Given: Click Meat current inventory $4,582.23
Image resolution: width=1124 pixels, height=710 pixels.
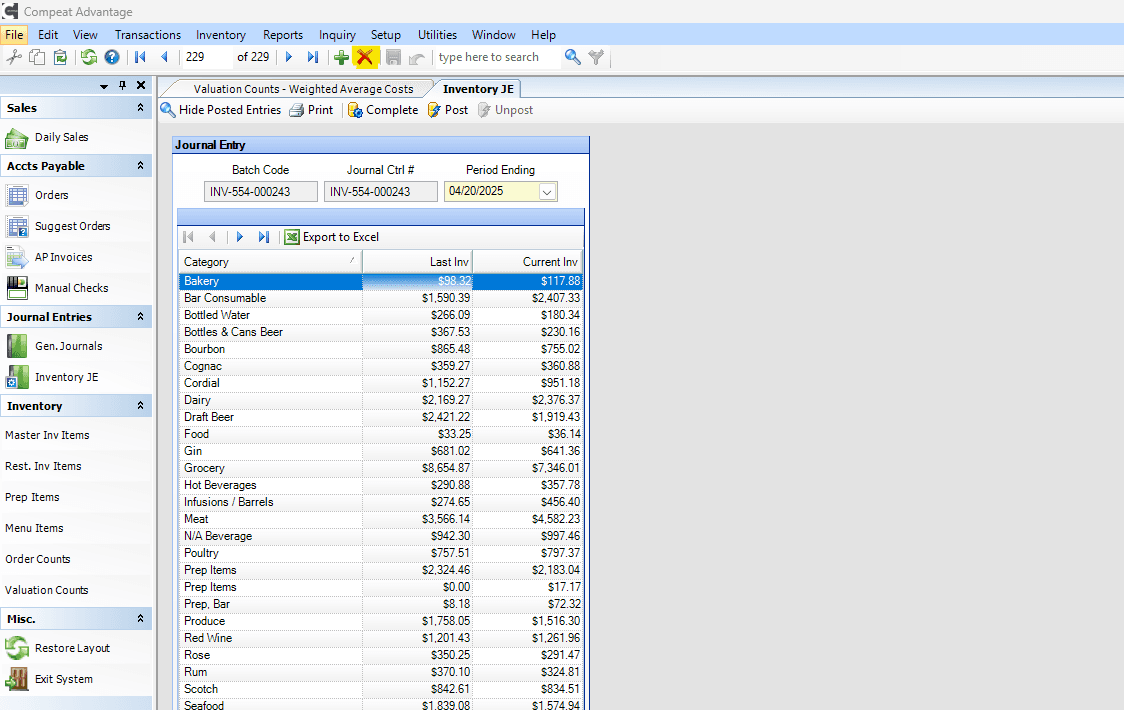Looking at the screenshot, I should (x=556, y=519).
